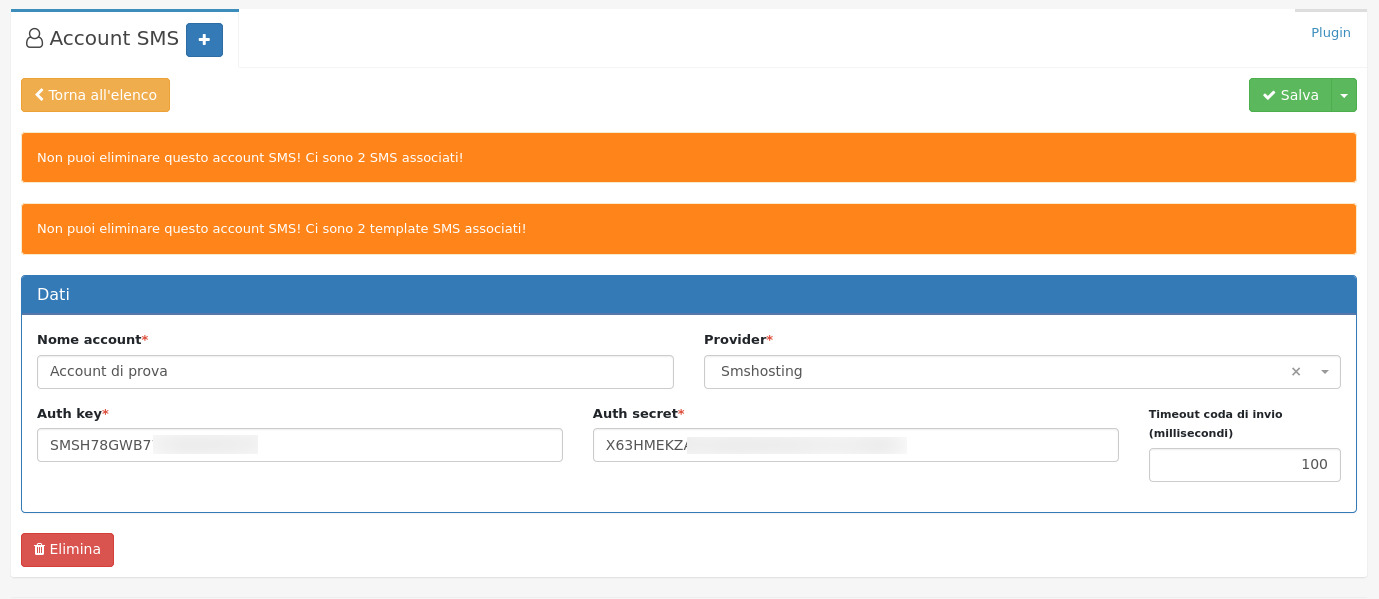
Task: Click the Provider field label
Action: pos(735,340)
